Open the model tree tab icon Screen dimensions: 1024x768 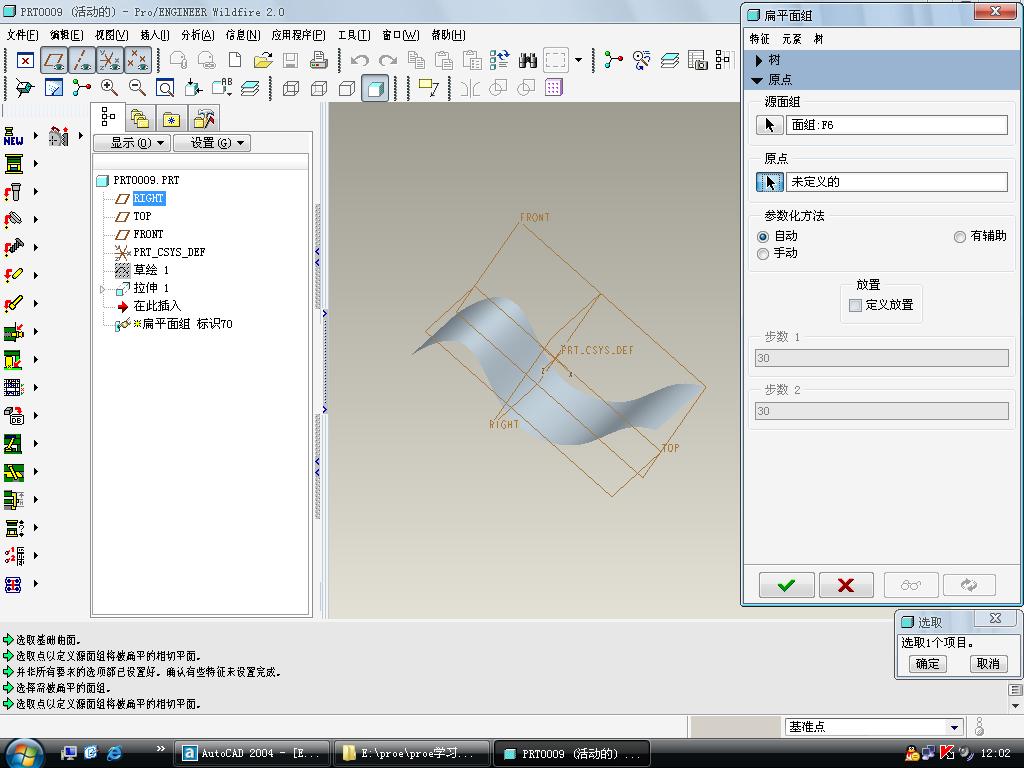click(x=108, y=118)
